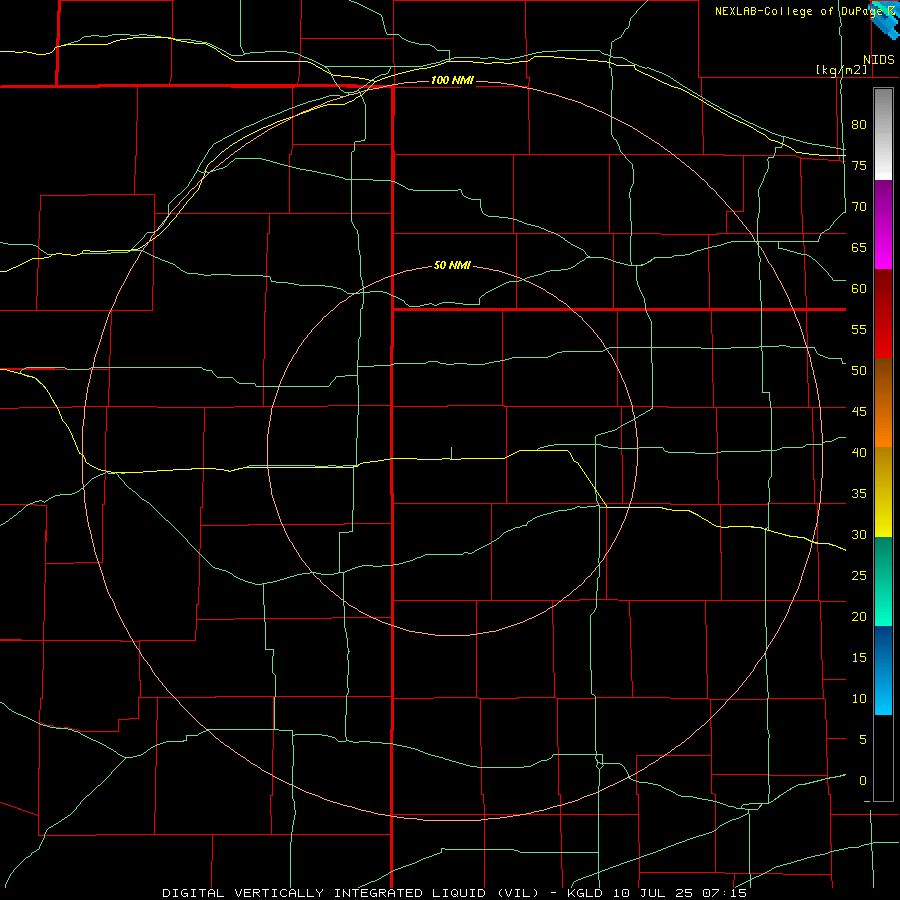Click the 50 value on the scale
The width and height of the screenshot is (900, 900).
pos(859,371)
